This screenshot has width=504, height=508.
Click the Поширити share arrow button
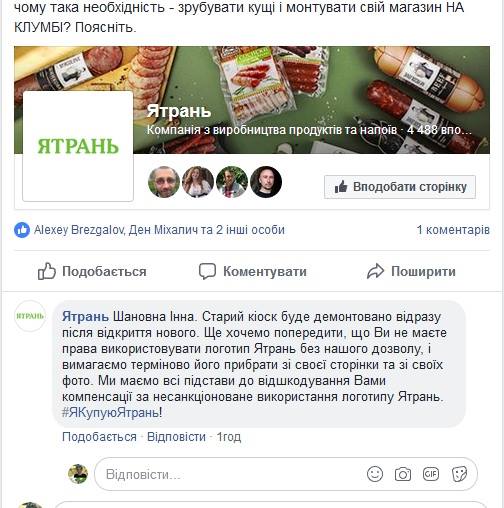pos(411,271)
